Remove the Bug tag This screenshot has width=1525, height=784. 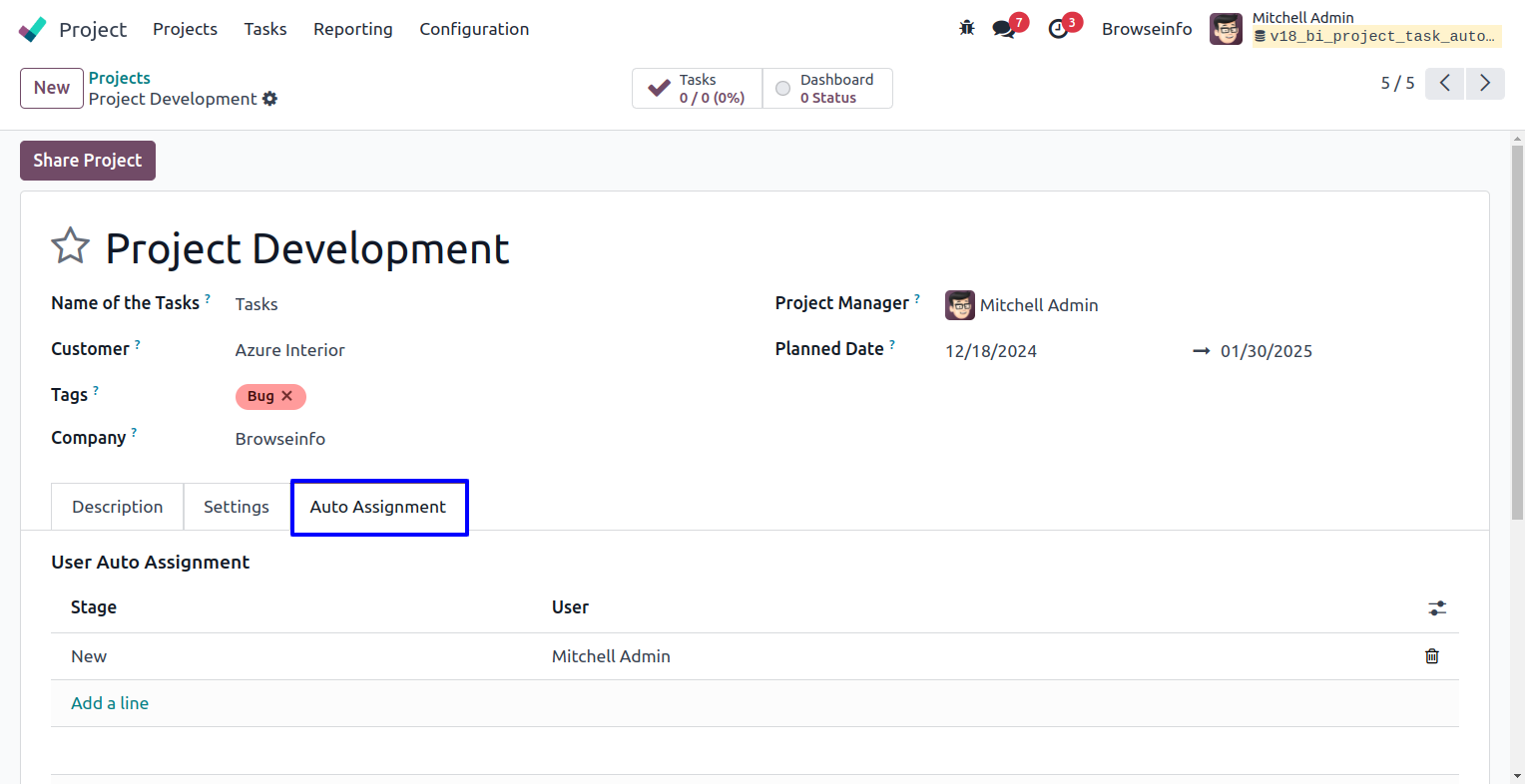click(x=287, y=396)
